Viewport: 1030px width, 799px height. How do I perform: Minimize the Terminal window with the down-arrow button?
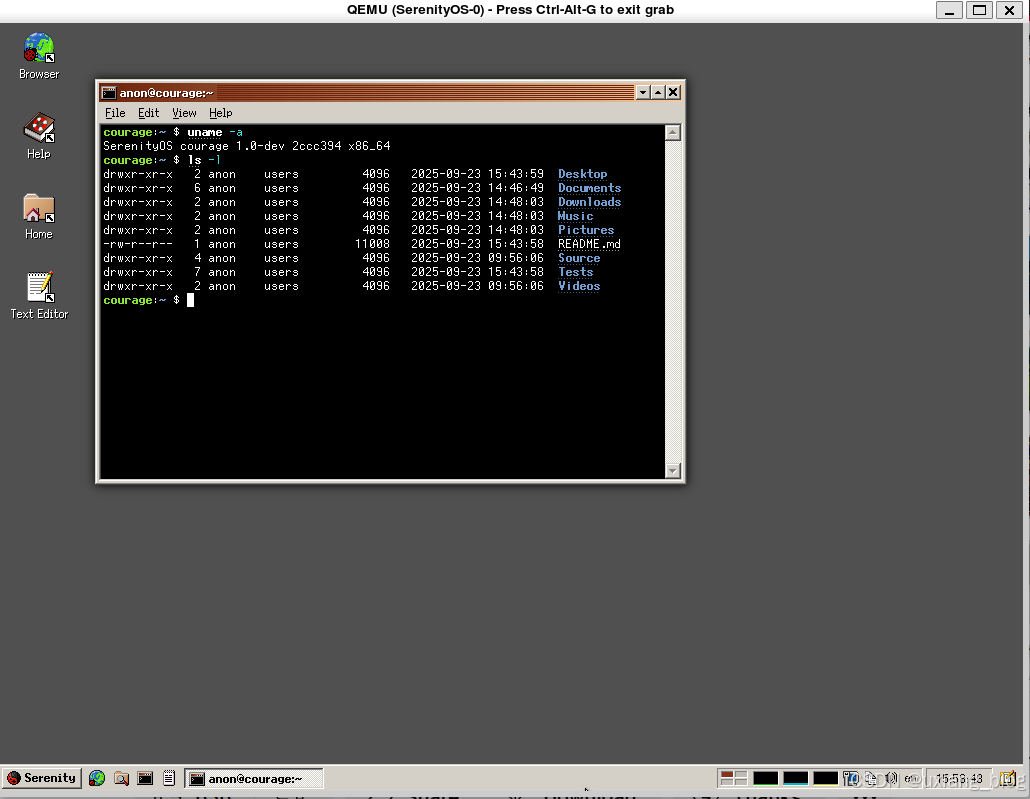tap(643, 93)
